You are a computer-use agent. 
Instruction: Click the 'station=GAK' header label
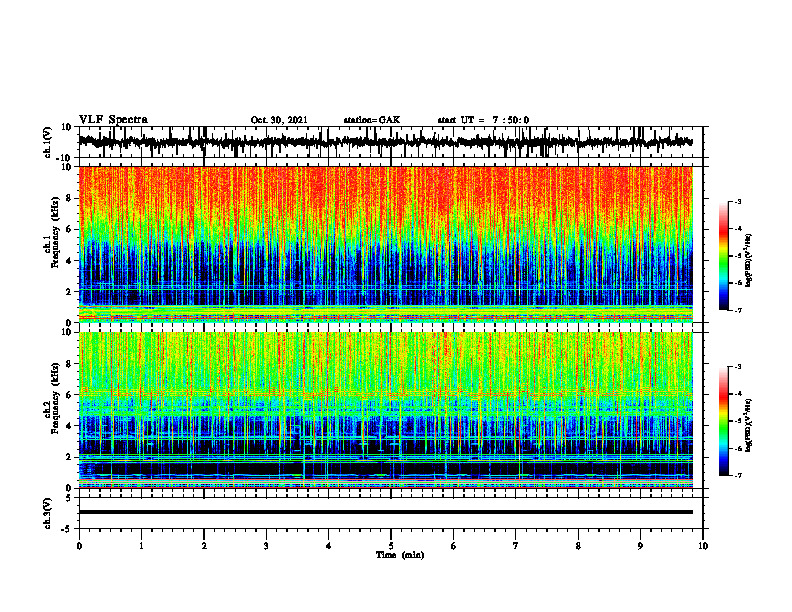point(372,120)
